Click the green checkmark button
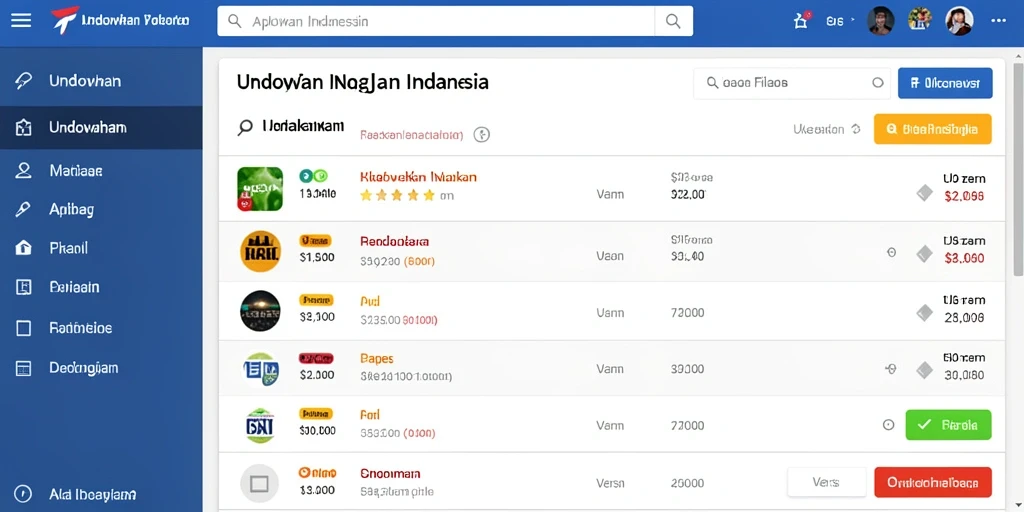 pyautogui.click(x=948, y=424)
